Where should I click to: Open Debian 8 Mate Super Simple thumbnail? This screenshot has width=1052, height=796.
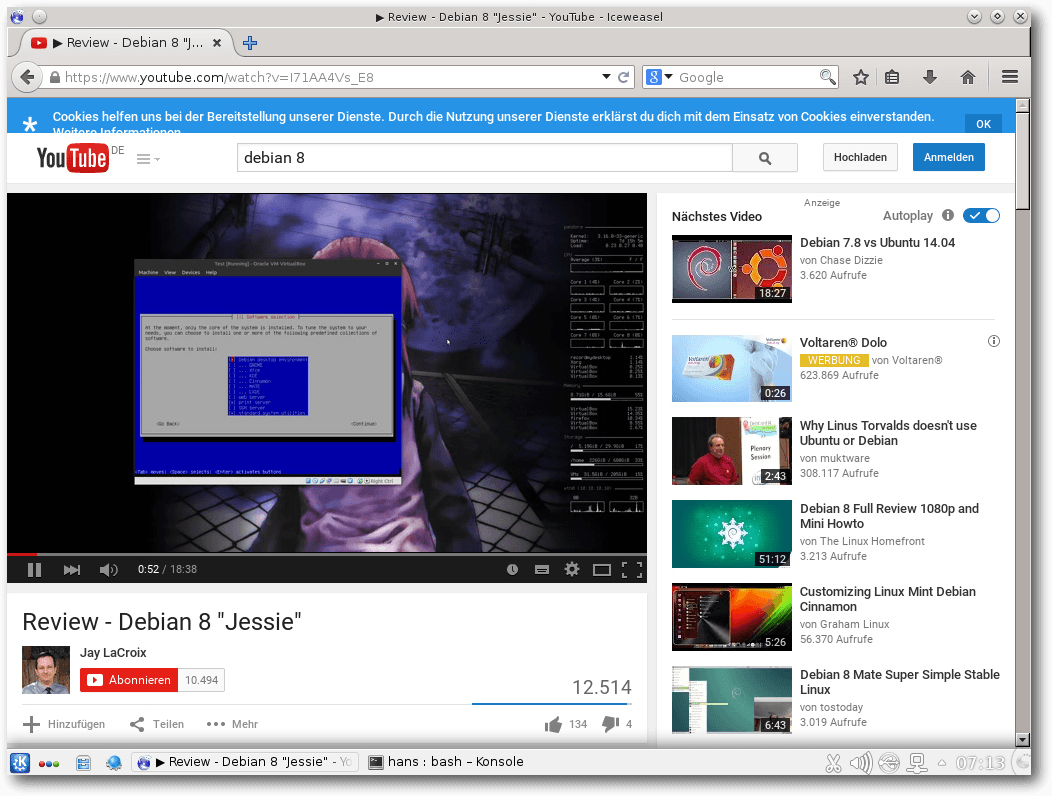pyautogui.click(x=731, y=700)
